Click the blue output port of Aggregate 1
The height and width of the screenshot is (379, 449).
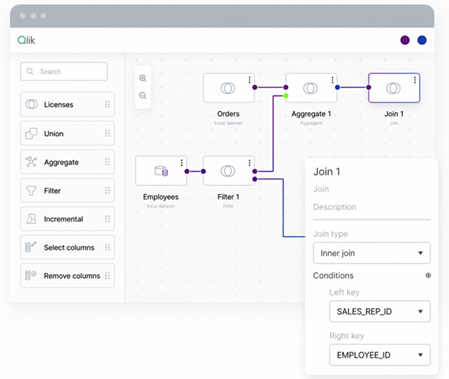pyautogui.click(x=337, y=87)
